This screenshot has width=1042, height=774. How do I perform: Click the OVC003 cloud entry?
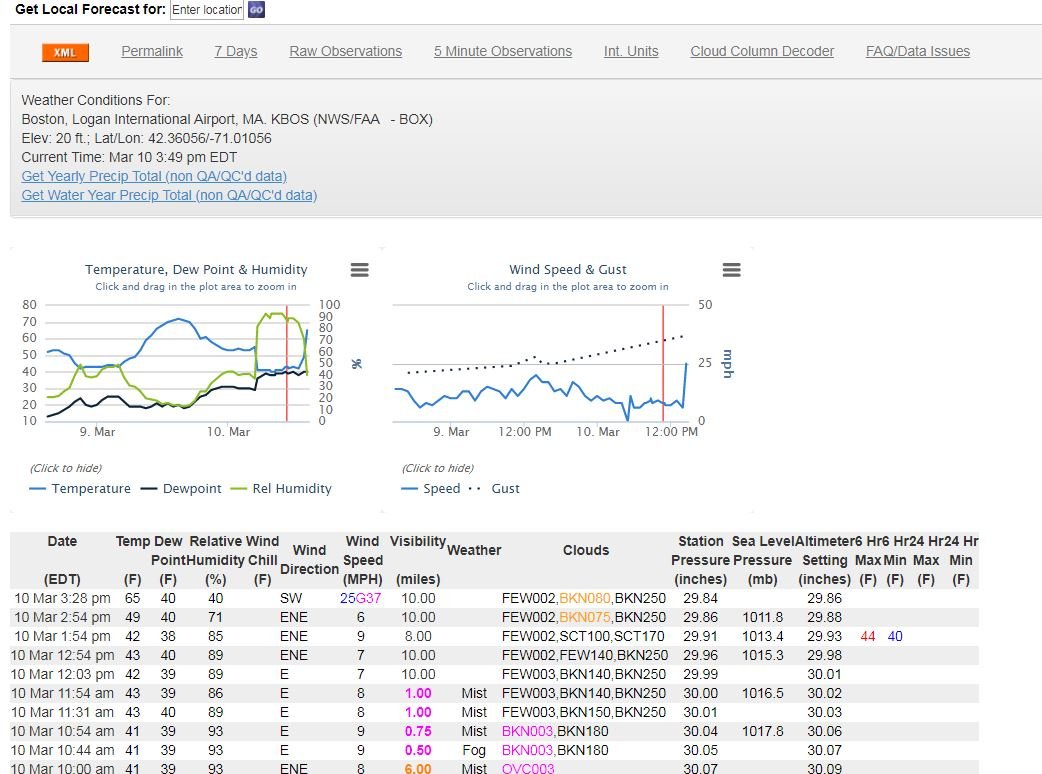pos(528,768)
